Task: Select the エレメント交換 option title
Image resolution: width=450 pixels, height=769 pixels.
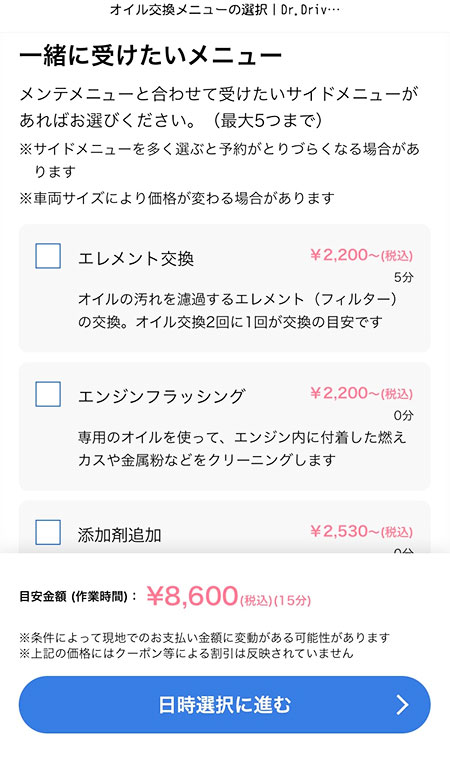Action: point(136,258)
